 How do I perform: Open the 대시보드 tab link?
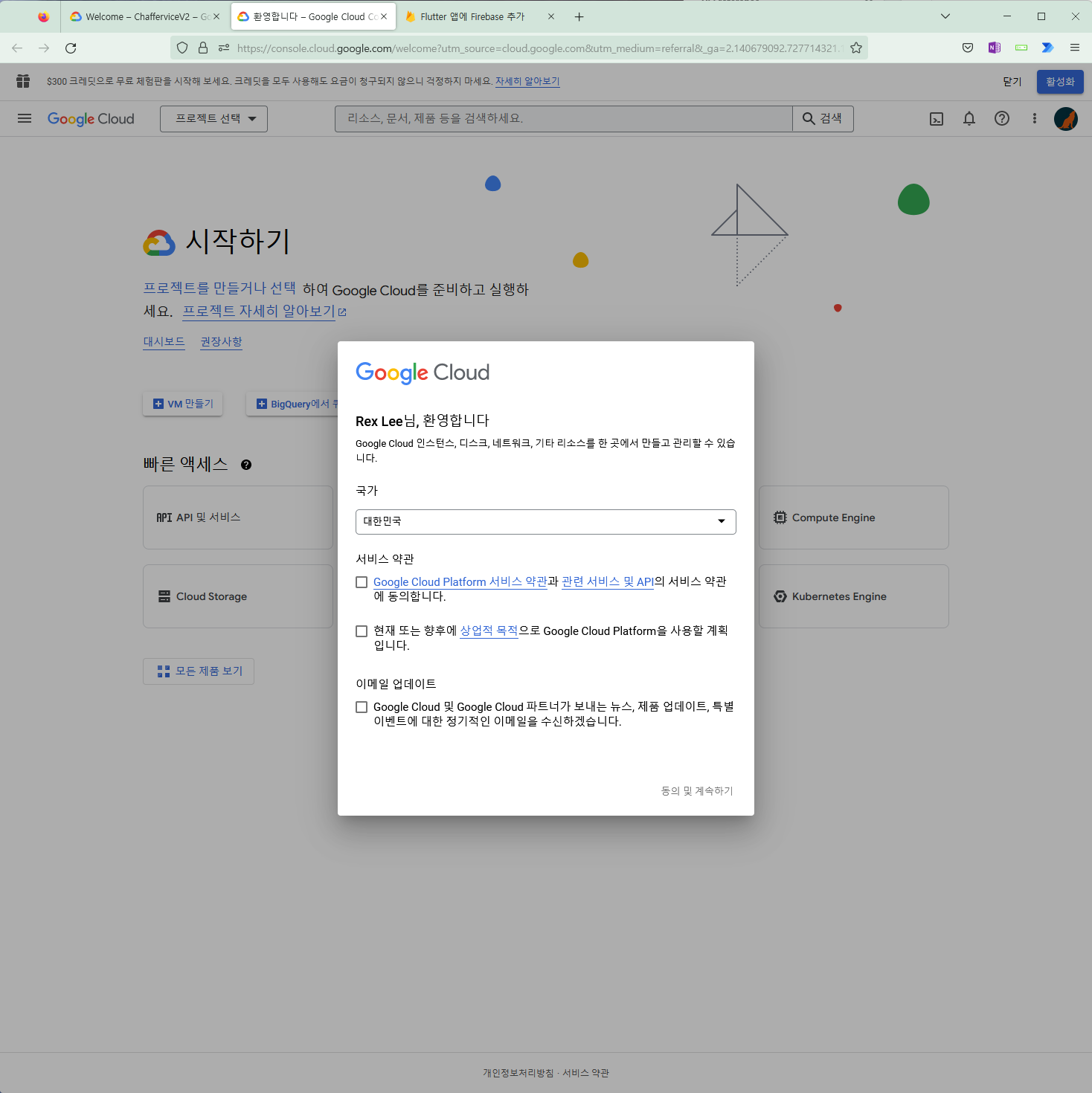[164, 342]
